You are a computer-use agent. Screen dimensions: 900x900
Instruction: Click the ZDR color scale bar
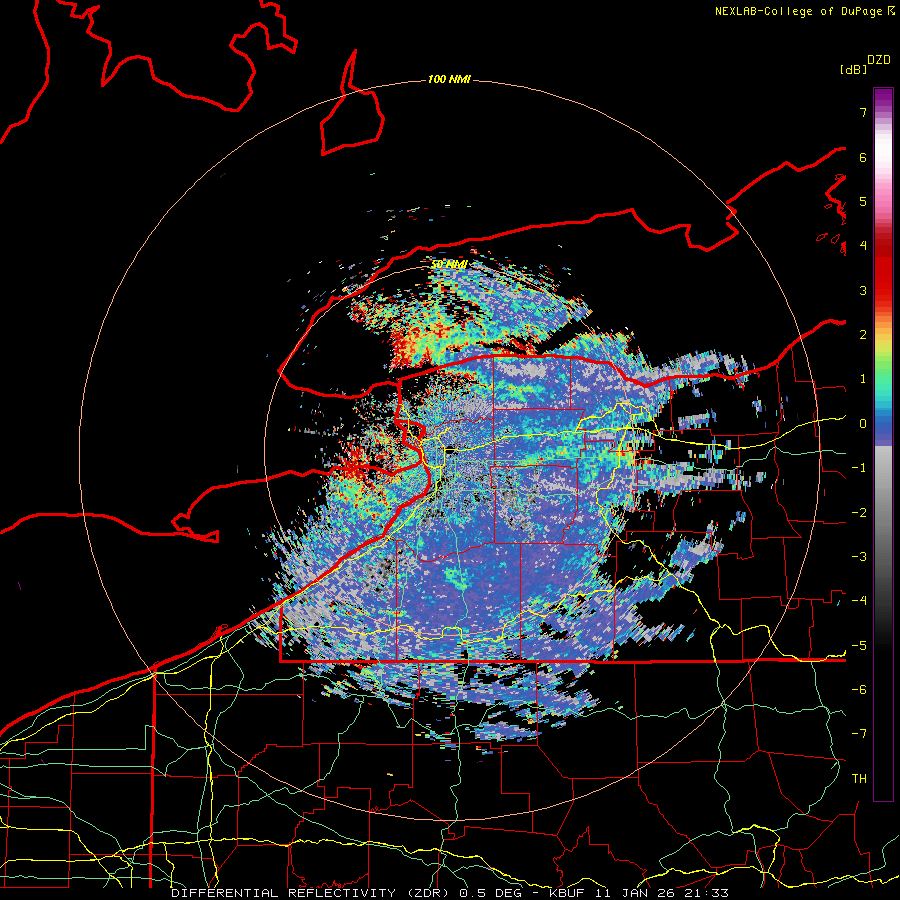[883, 444]
